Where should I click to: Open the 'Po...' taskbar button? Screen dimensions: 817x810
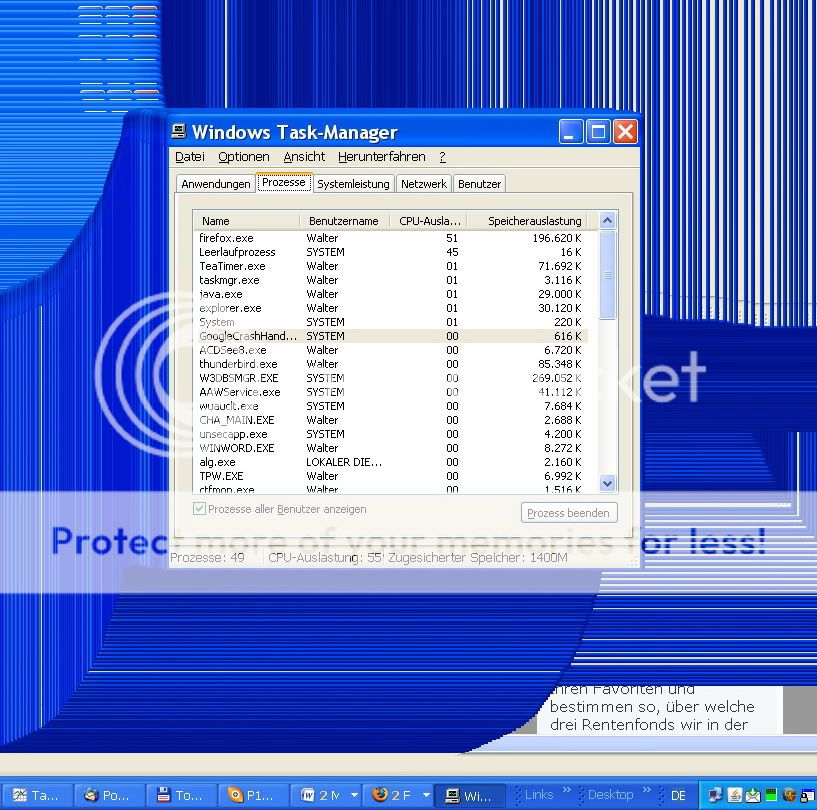point(108,795)
